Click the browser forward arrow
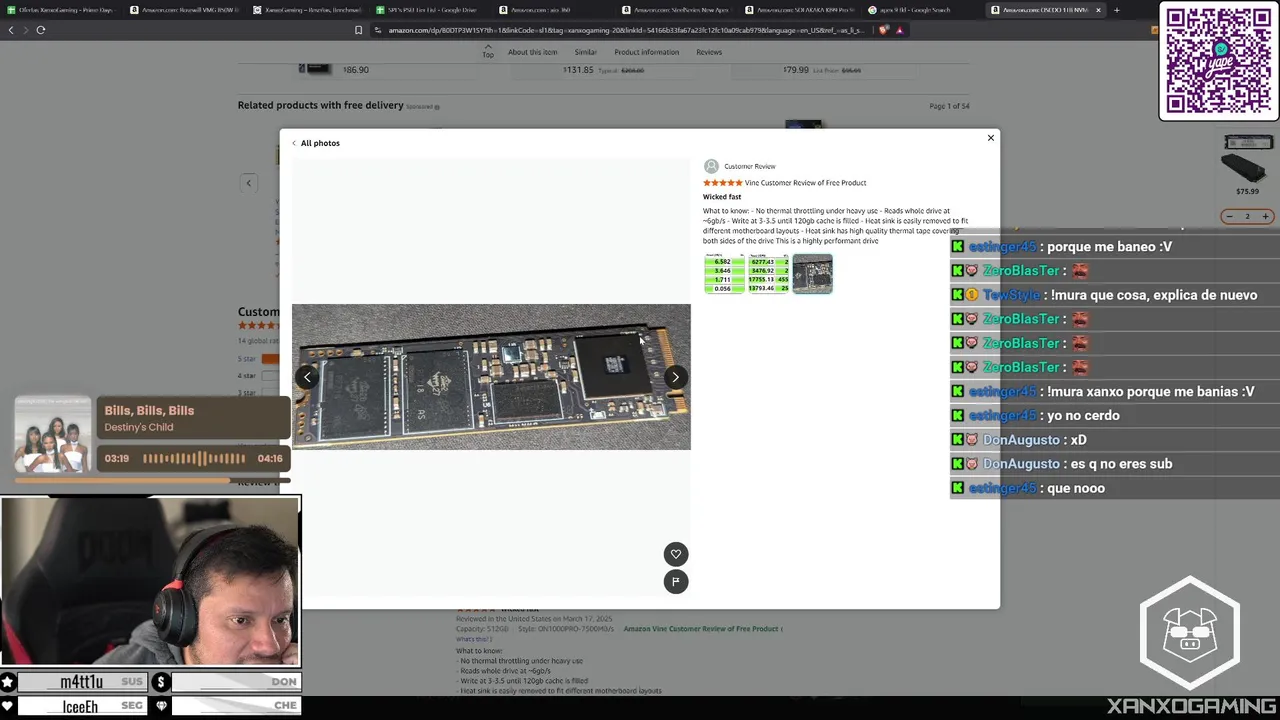Viewport: 1280px width, 720px height. click(26, 30)
